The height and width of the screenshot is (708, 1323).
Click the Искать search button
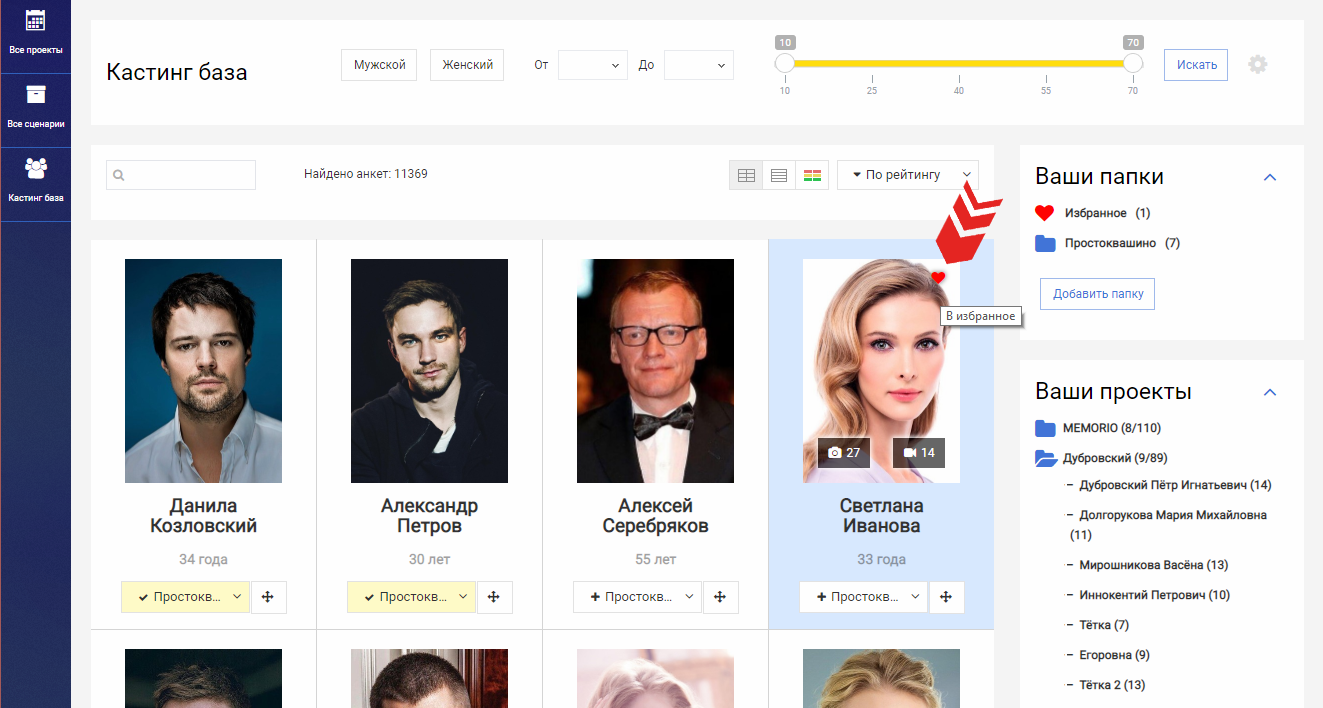[1196, 65]
